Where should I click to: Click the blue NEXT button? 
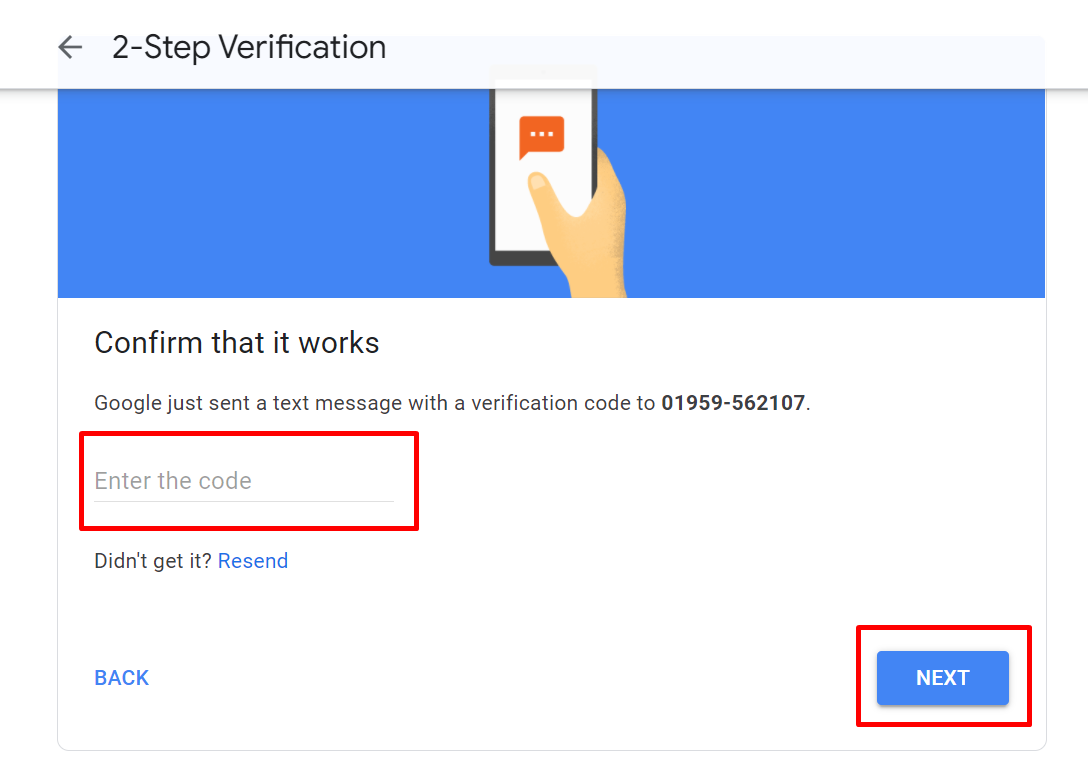(942, 678)
